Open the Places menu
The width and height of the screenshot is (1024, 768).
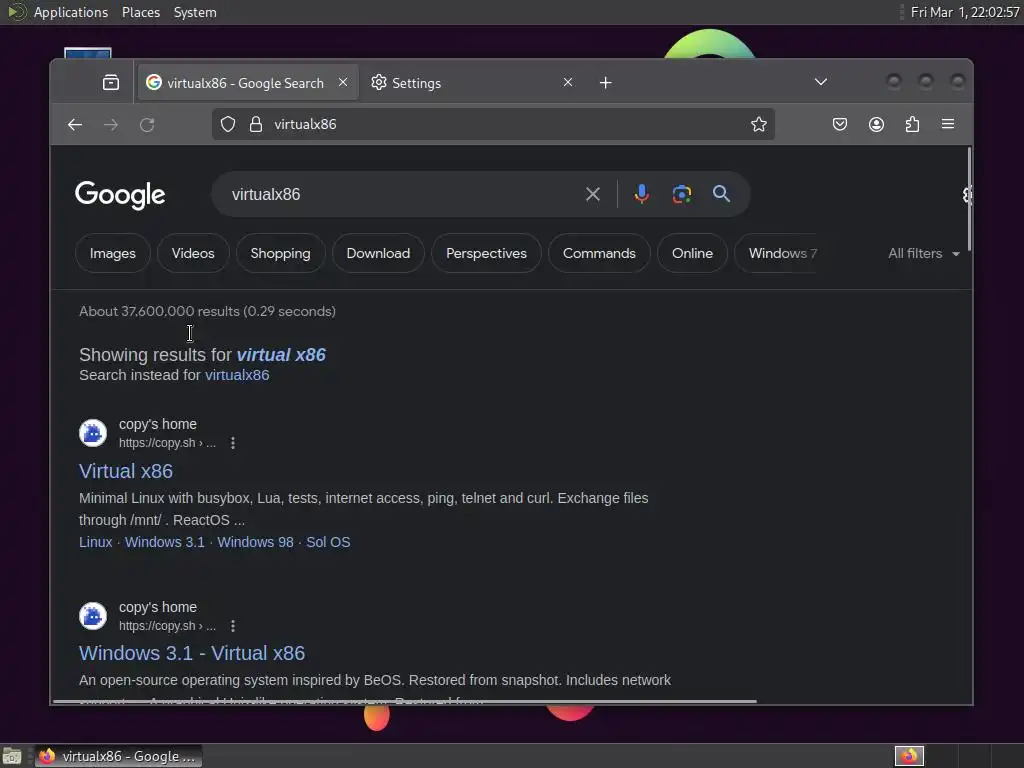pos(141,12)
